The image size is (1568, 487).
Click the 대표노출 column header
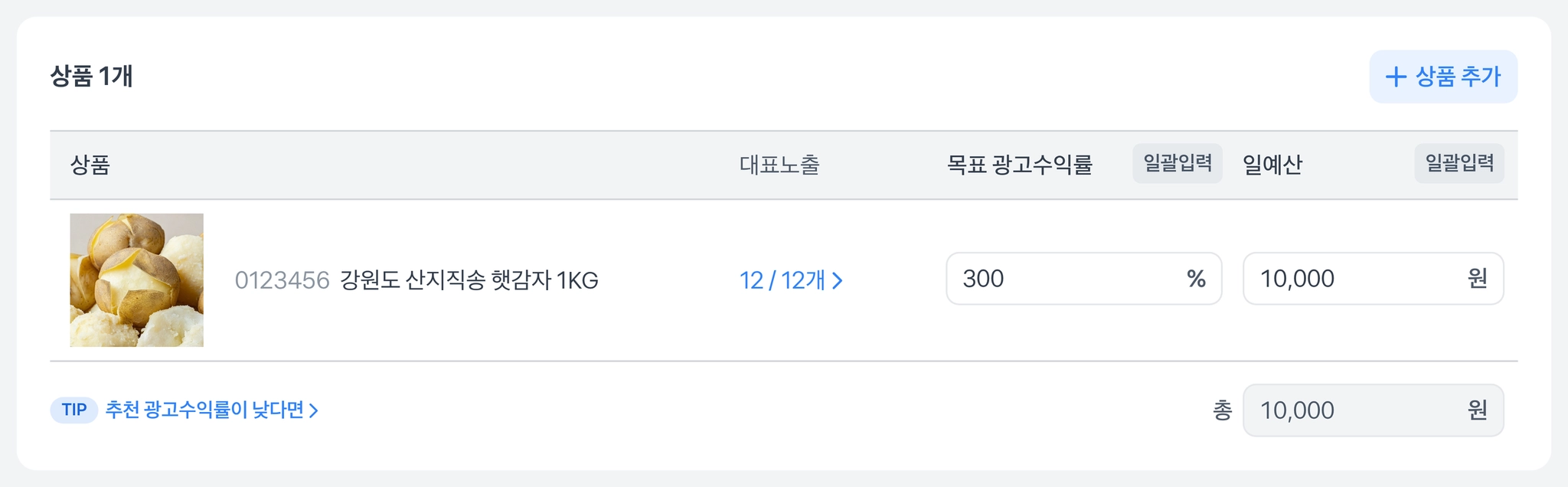(x=779, y=165)
